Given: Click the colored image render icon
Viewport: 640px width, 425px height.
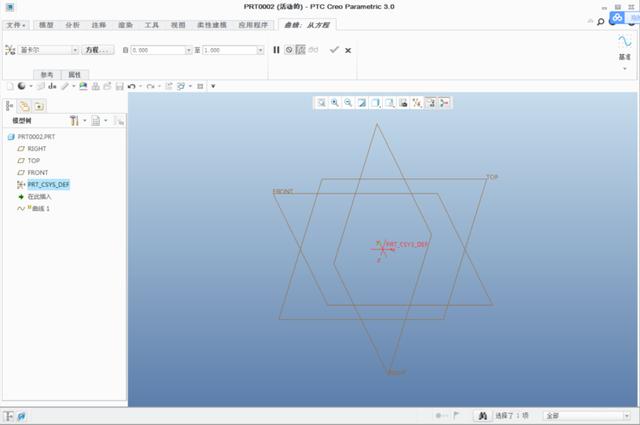Looking at the screenshot, I should pyautogui.click(x=83, y=86).
